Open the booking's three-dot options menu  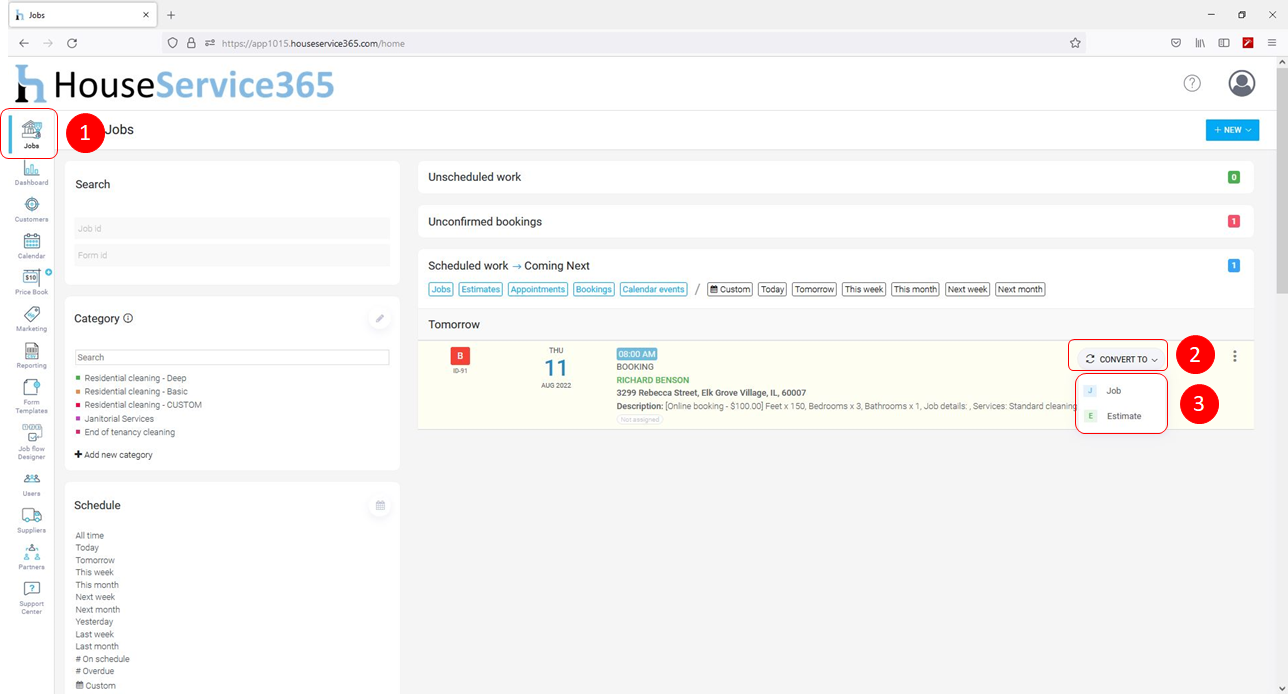(x=1236, y=356)
